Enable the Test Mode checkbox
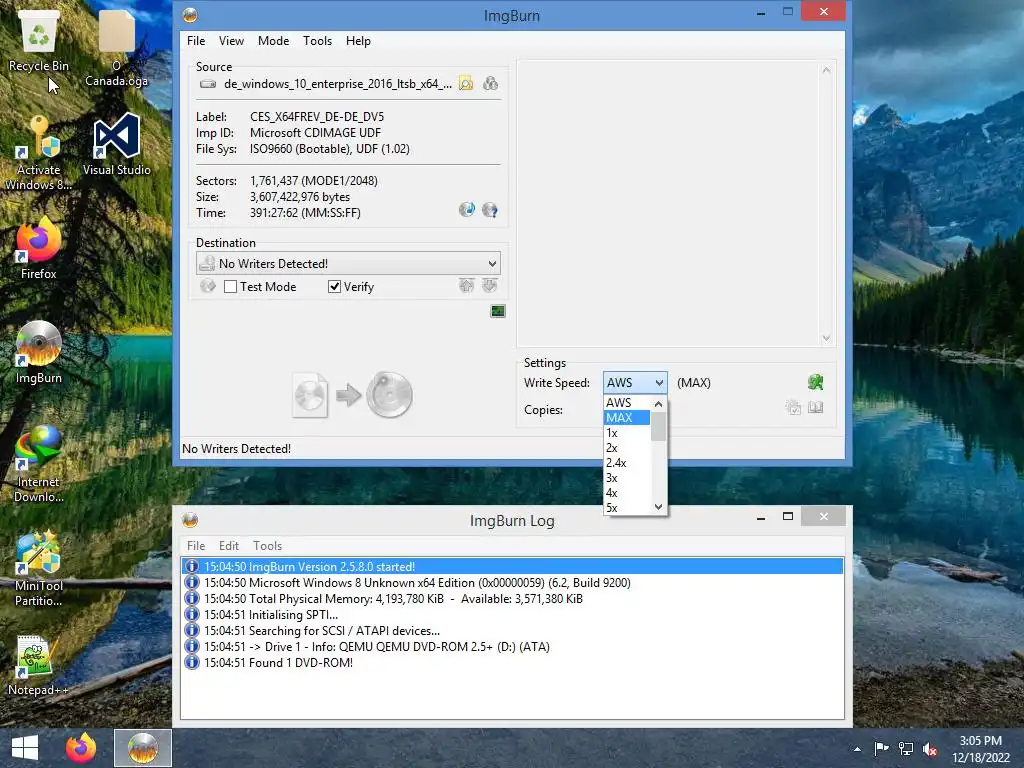 [231, 287]
